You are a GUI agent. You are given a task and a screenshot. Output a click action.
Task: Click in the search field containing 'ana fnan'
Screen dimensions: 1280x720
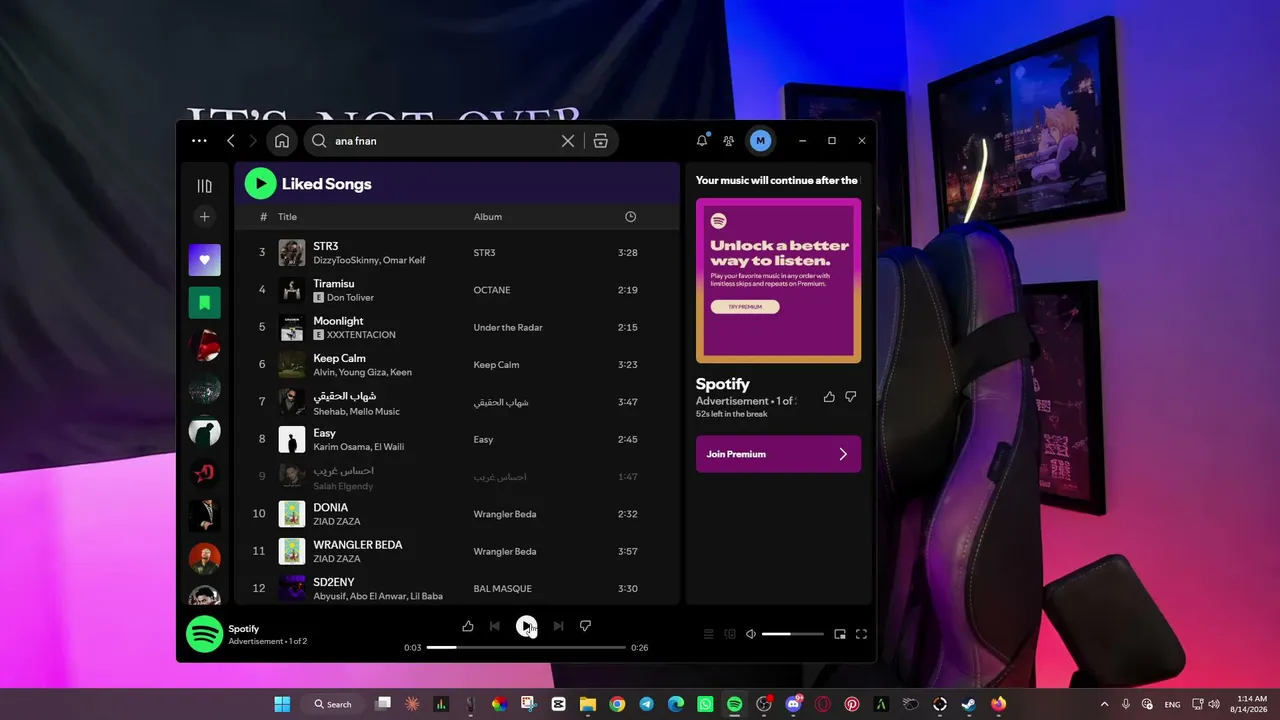coord(443,141)
